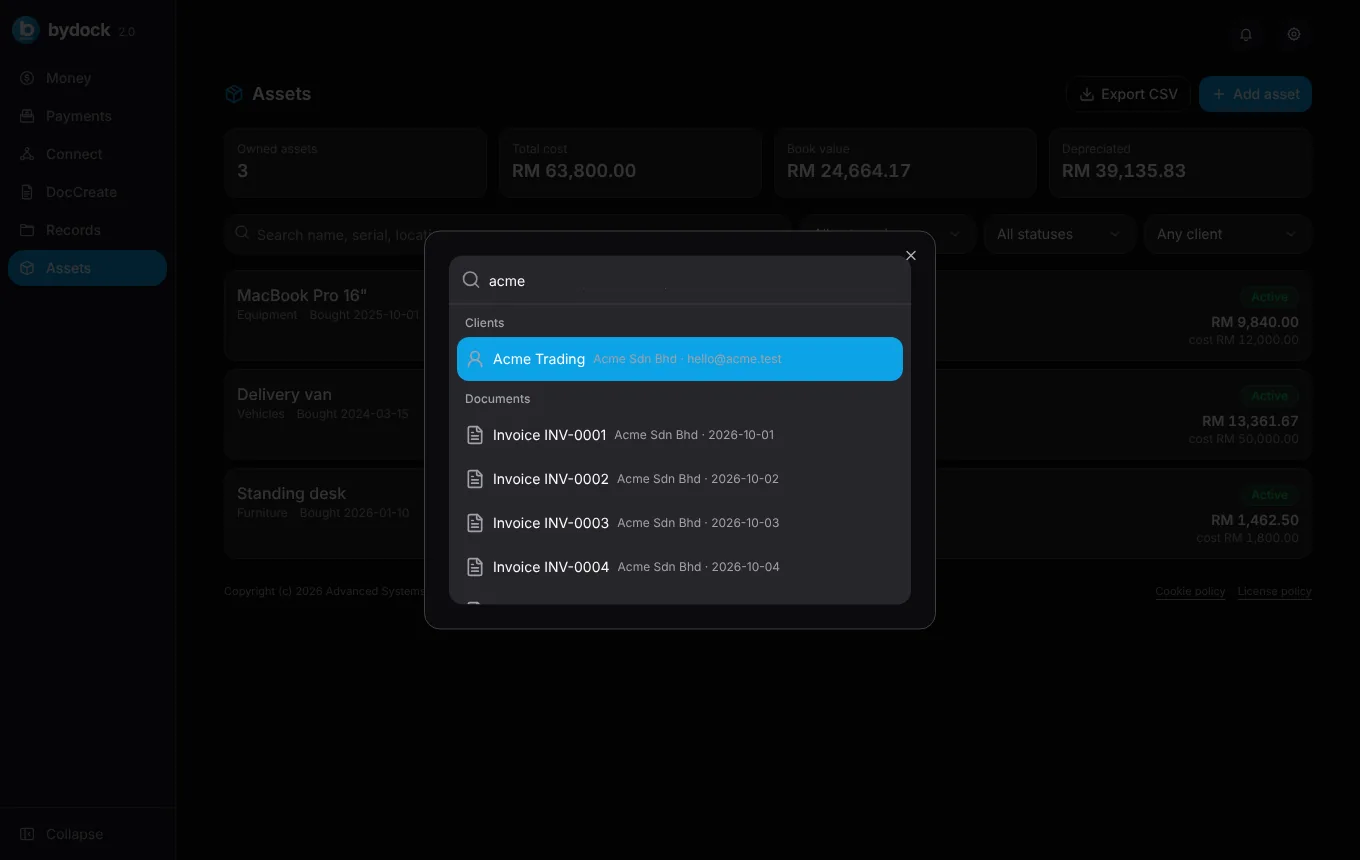Open Connect via its sidebar icon
Screen dimensions: 1360x860
point(27,154)
